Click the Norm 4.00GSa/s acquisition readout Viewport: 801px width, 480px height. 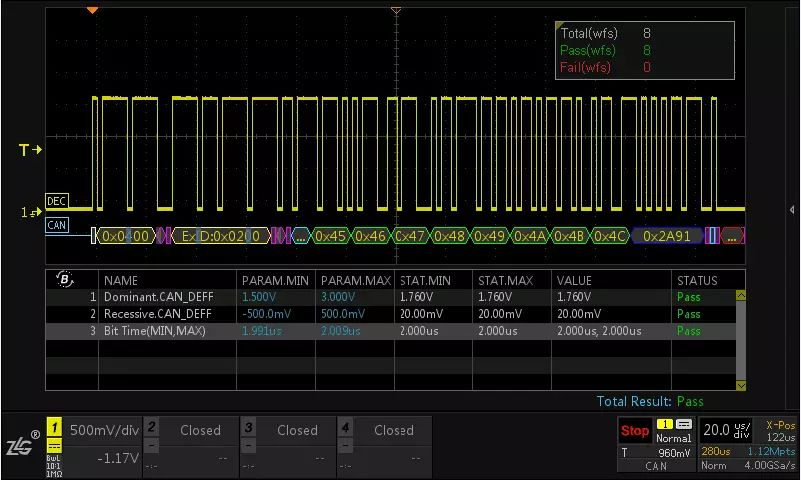pos(748,465)
